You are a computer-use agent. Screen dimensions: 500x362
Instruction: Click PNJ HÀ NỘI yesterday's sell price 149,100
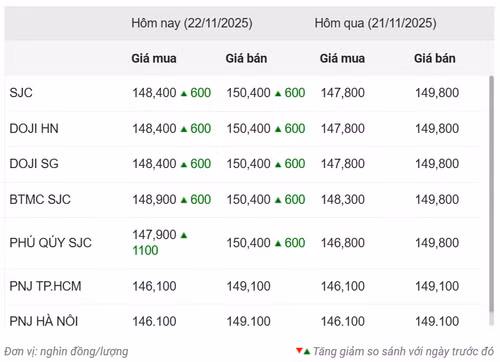[x=437, y=321]
